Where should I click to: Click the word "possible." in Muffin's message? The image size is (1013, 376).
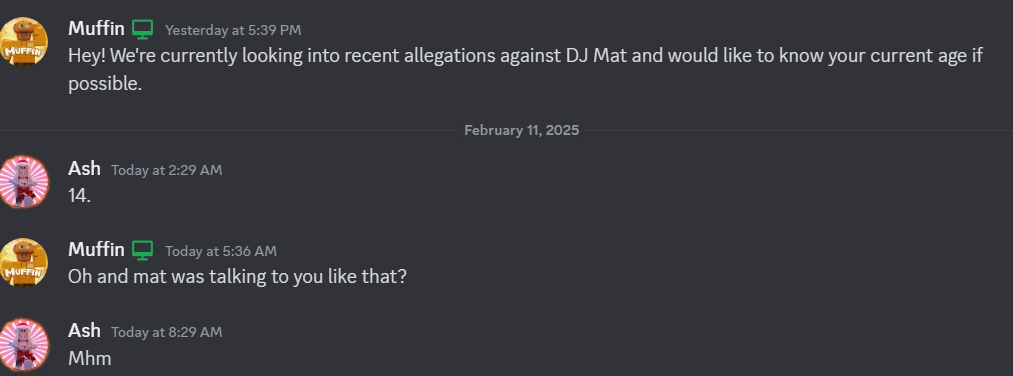pos(105,84)
